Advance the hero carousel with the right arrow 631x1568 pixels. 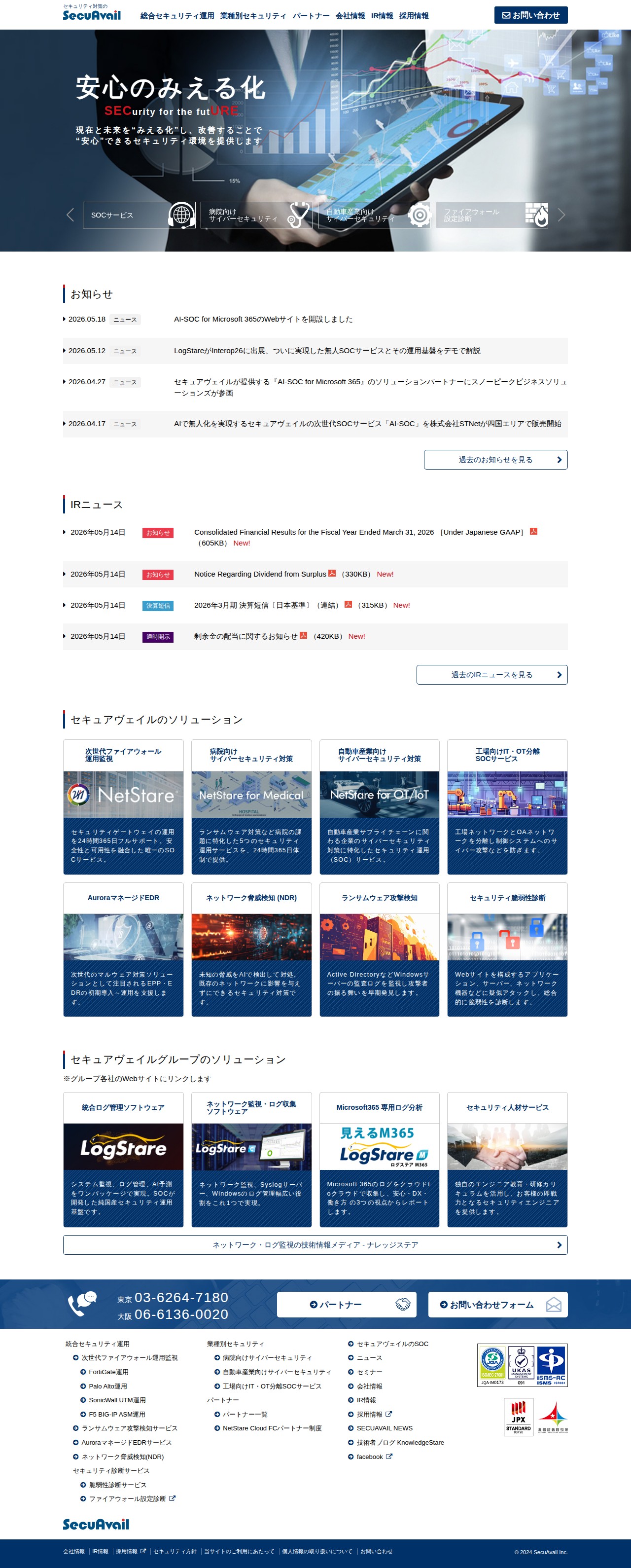tap(561, 215)
